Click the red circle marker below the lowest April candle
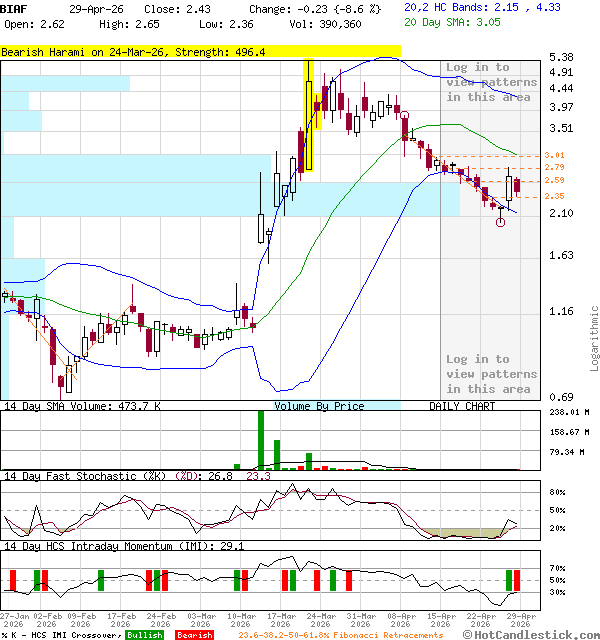Viewport: 600px width, 640px height. point(500,222)
